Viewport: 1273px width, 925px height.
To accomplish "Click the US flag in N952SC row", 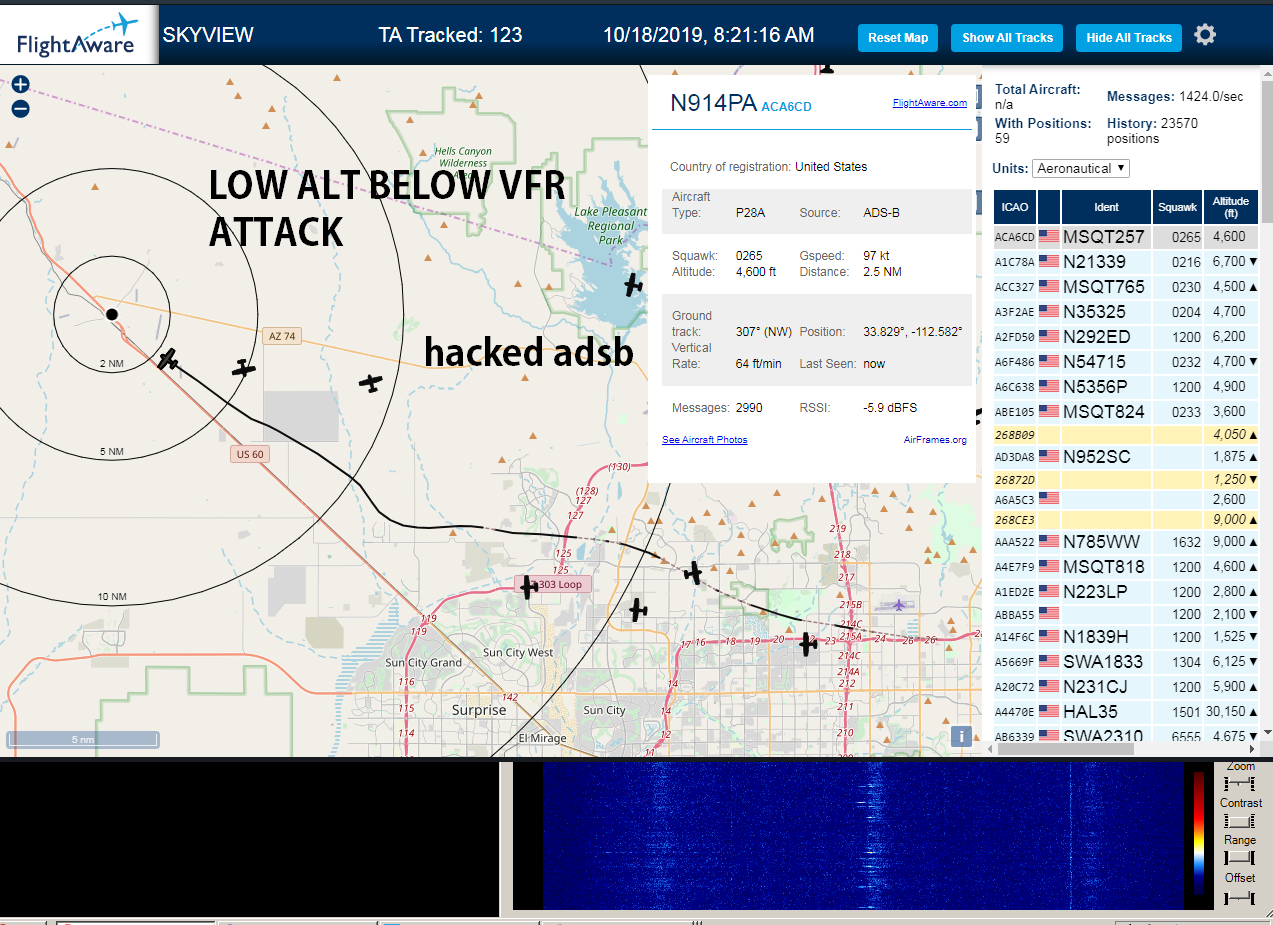I will click(x=1049, y=456).
